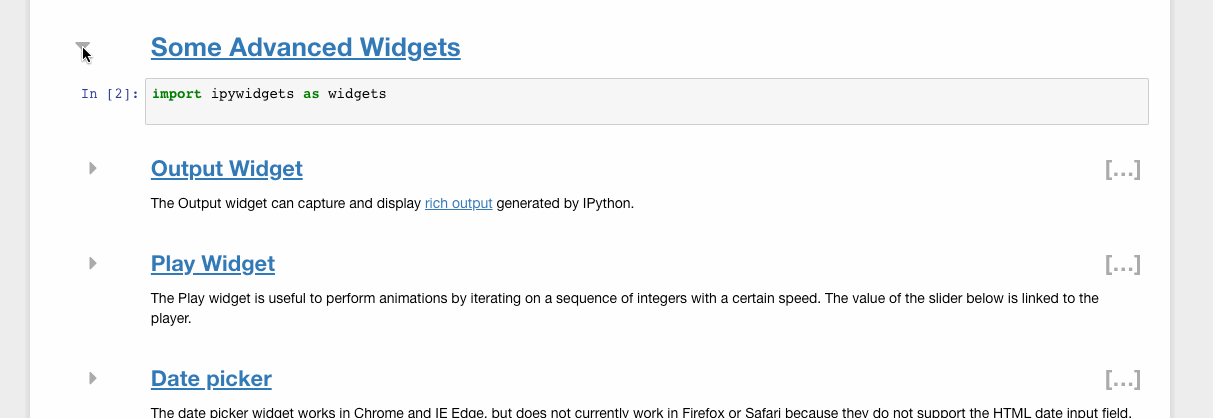This screenshot has width=1216, height=418.
Task: Reveal collapsed Play Widget cells via ellipsis
Action: click(1122, 265)
